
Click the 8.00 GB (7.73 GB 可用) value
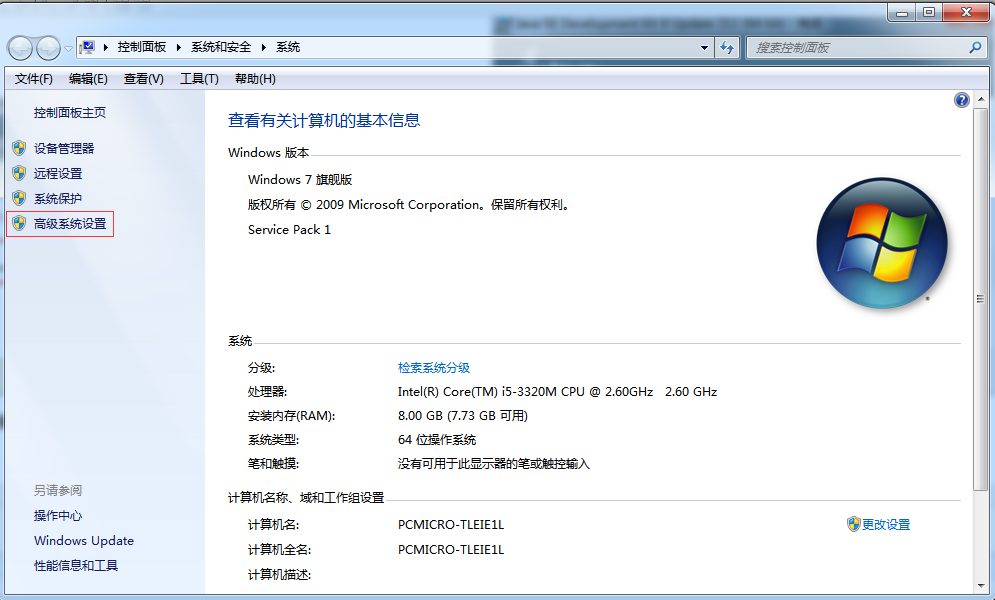[x=463, y=415]
